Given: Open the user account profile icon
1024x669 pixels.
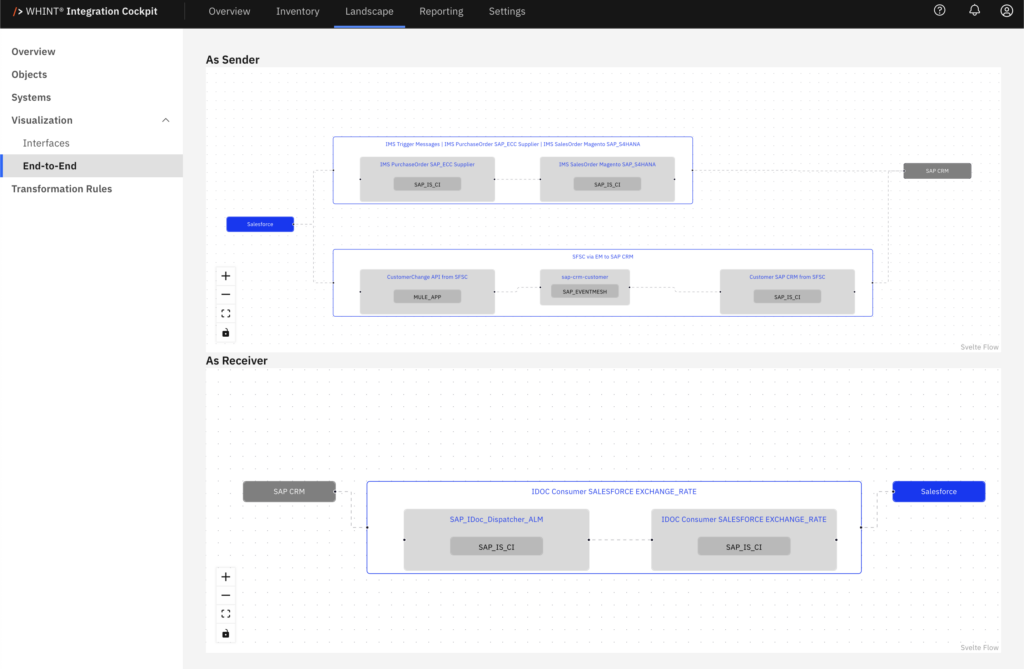Looking at the screenshot, I should pyautogui.click(x=1006, y=11).
